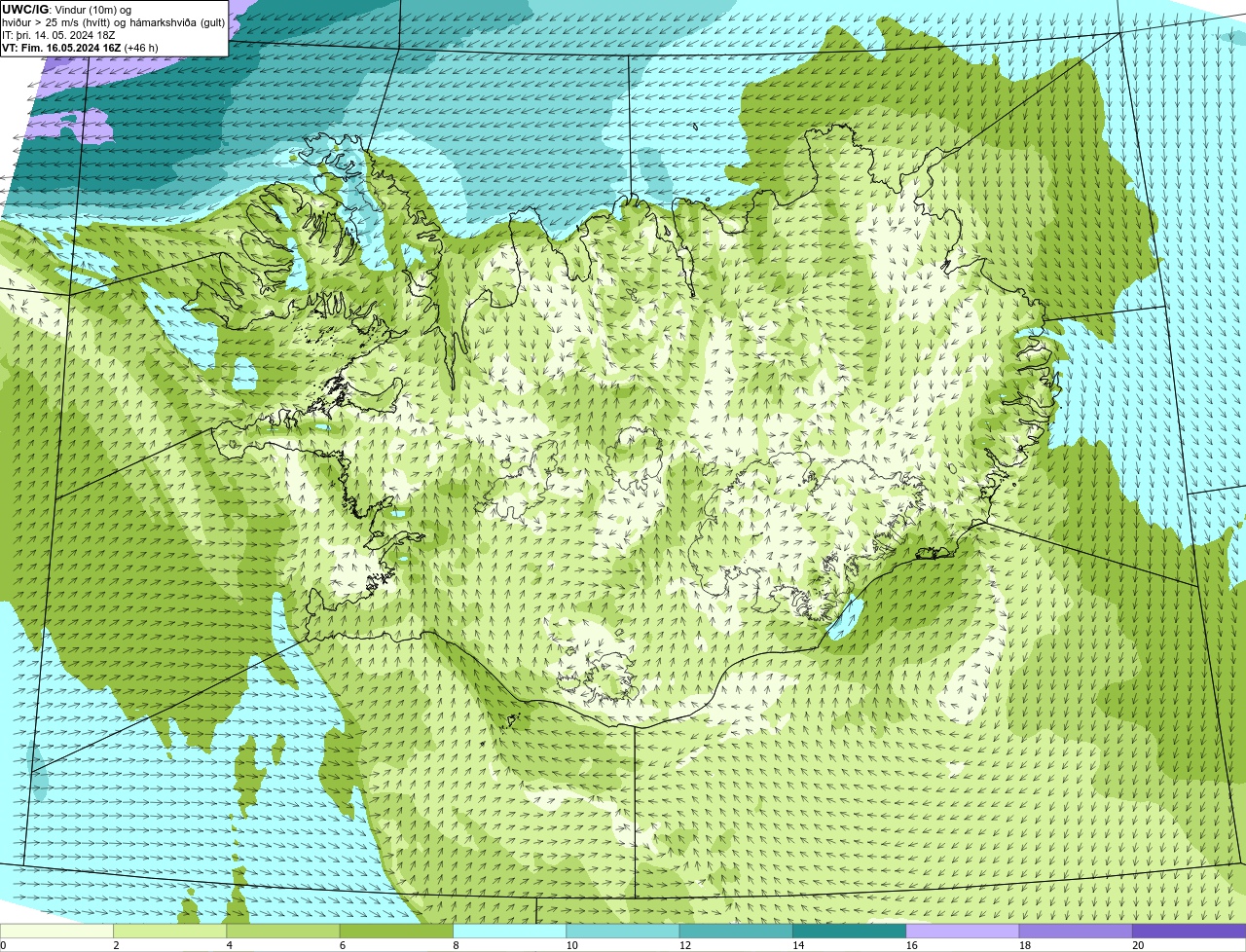The height and width of the screenshot is (952, 1246).
Task: Click the legend scale label "12"
Action: pyautogui.click(x=684, y=945)
